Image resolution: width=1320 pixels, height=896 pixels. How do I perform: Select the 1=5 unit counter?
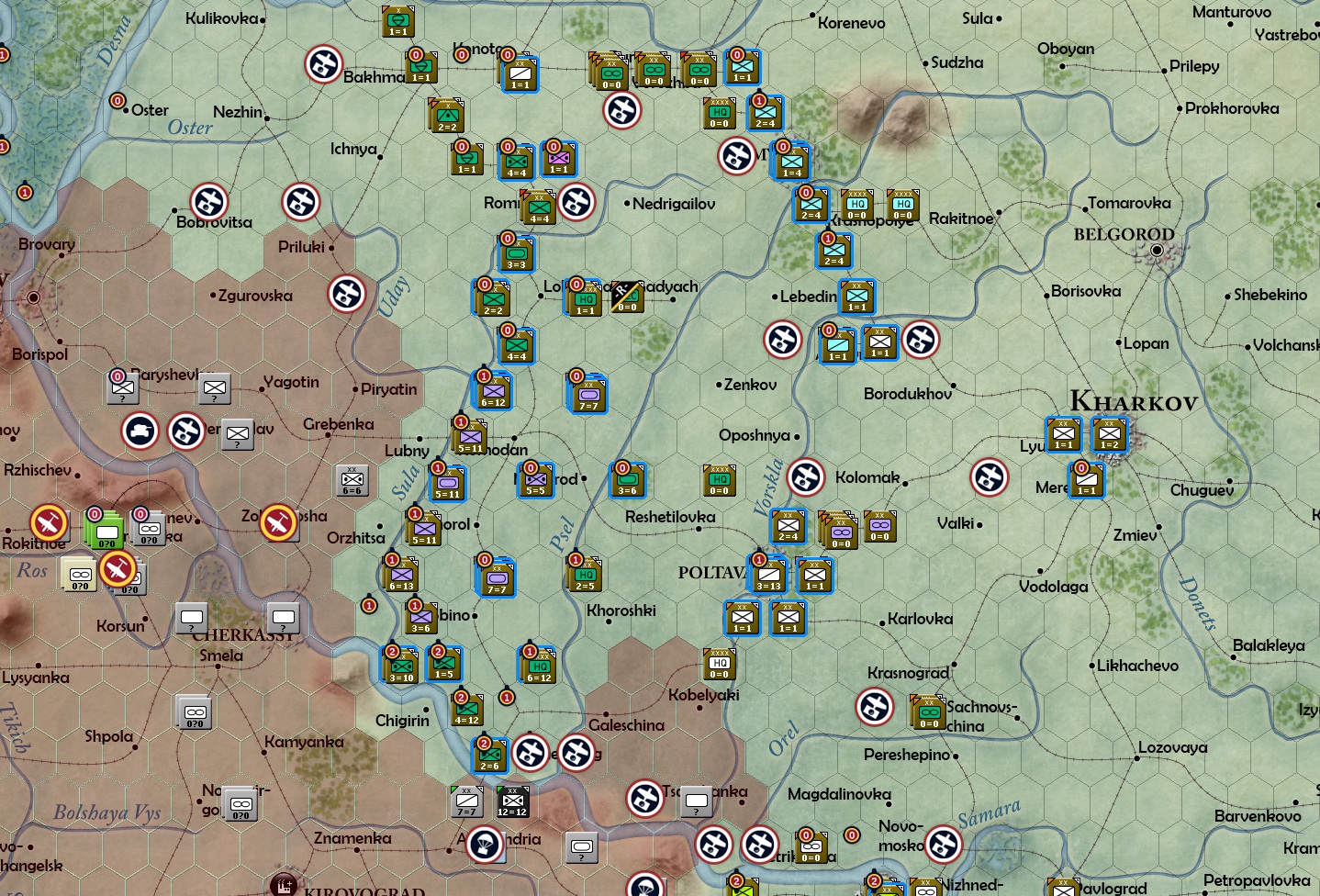click(444, 664)
